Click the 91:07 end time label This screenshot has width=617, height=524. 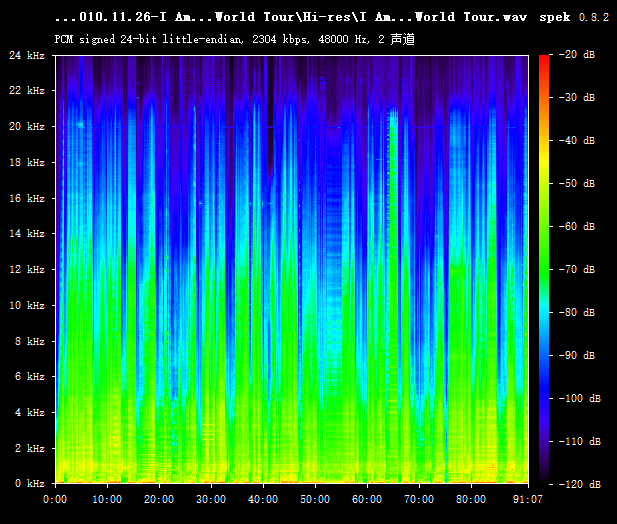[x=528, y=500]
